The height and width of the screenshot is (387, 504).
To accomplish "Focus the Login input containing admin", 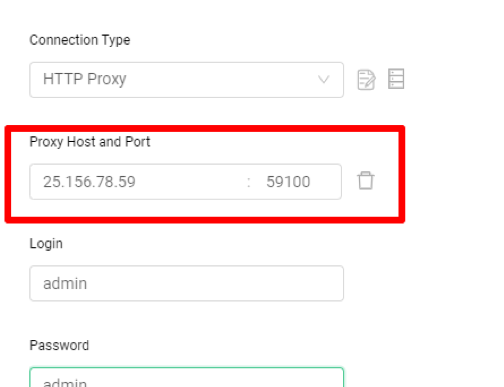I will (x=186, y=283).
